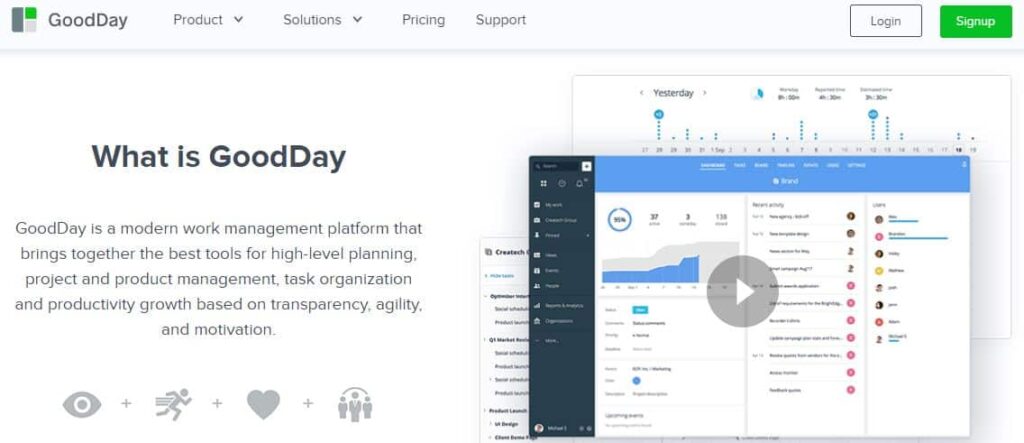1024x443 pixels.
Task: Click the Brand project title
Action: pyautogui.click(x=786, y=181)
